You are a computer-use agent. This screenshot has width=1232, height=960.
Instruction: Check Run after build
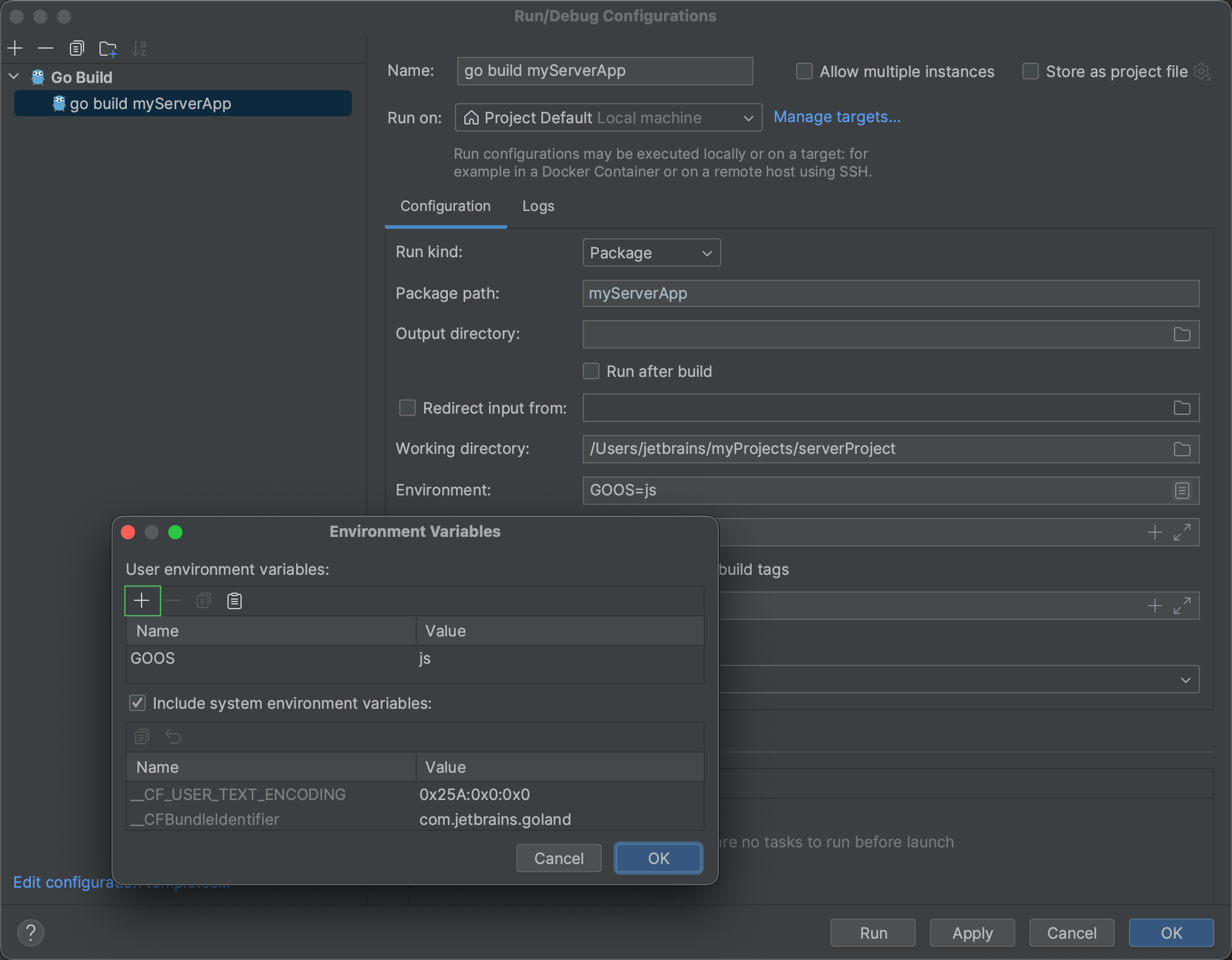tap(591, 371)
